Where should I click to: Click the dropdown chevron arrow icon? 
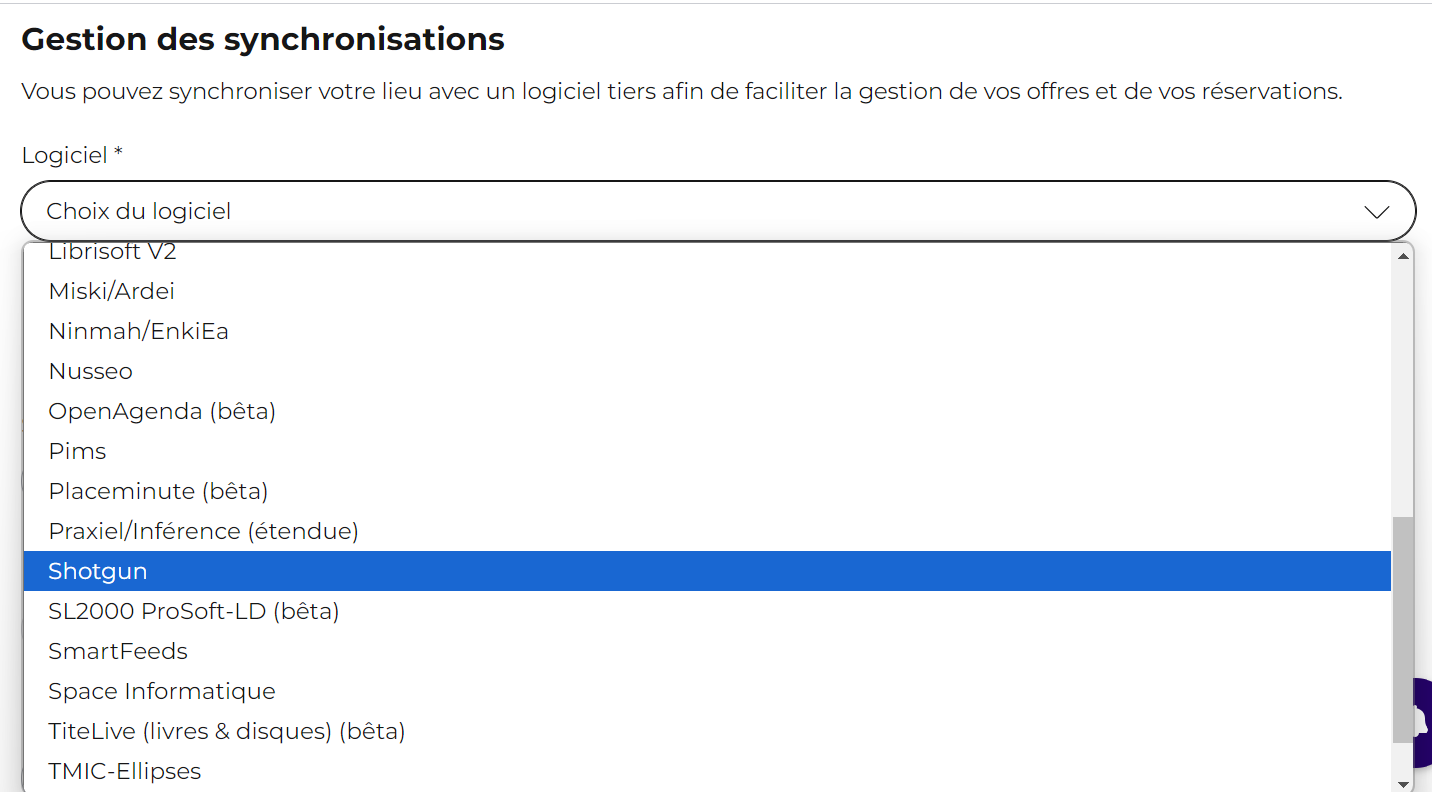[1377, 212]
